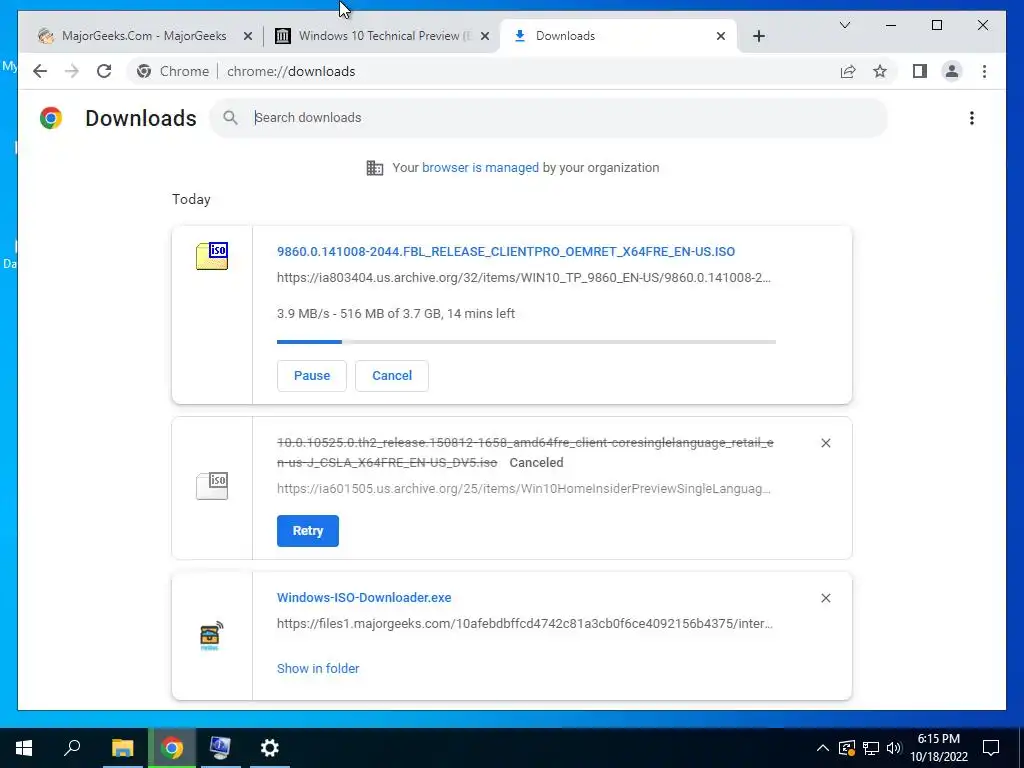Open the Windows Start menu
The width and height of the screenshot is (1024, 768).
tap(24, 748)
